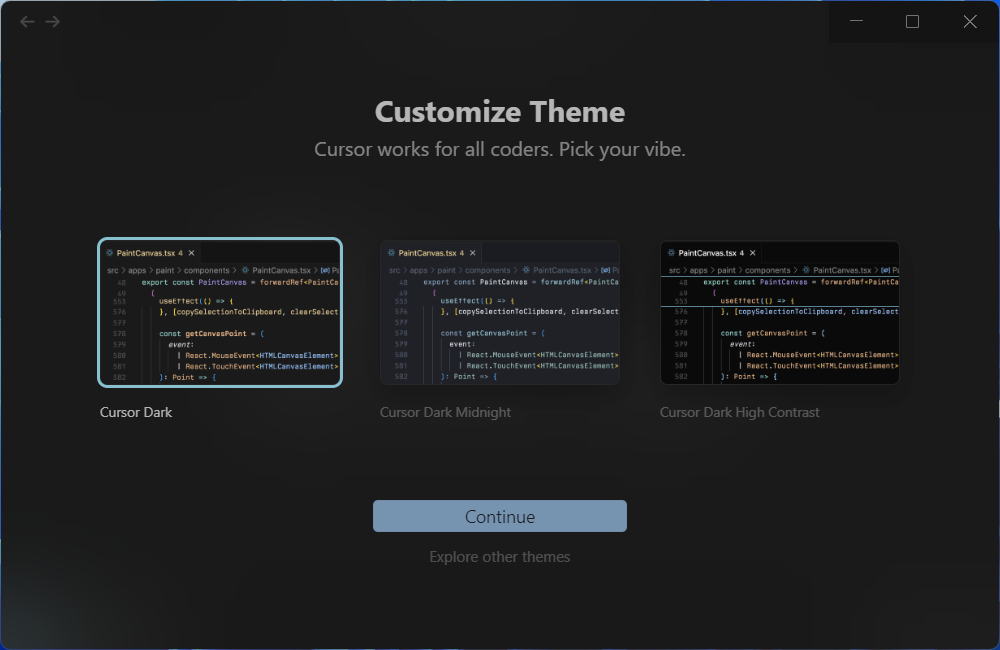This screenshot has height=650, width=1000.
Task: Click the Cursor Dark High Contrast label
Action: tap(740, 412)
